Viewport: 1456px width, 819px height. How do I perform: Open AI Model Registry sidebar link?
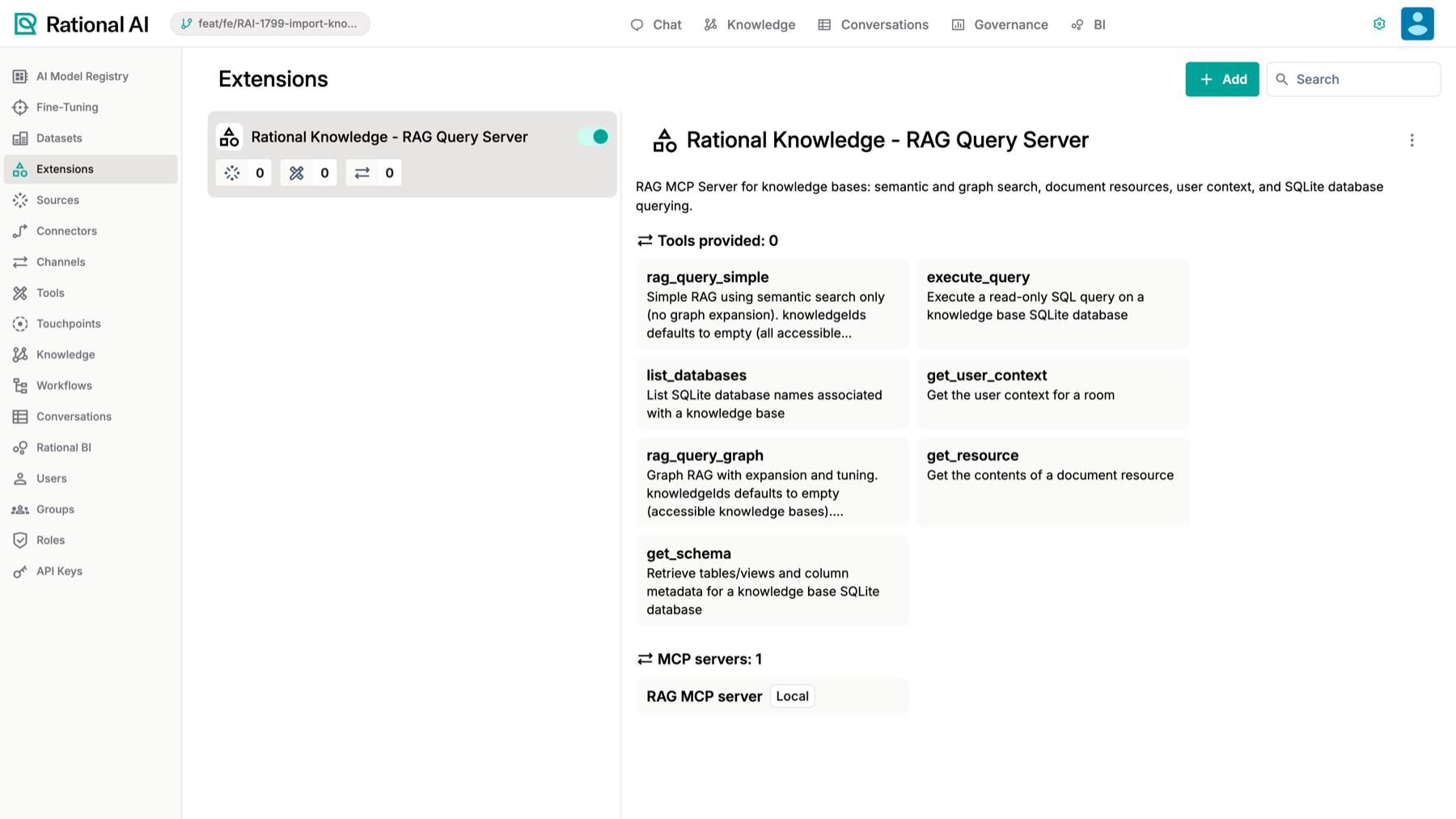point(91,76)
